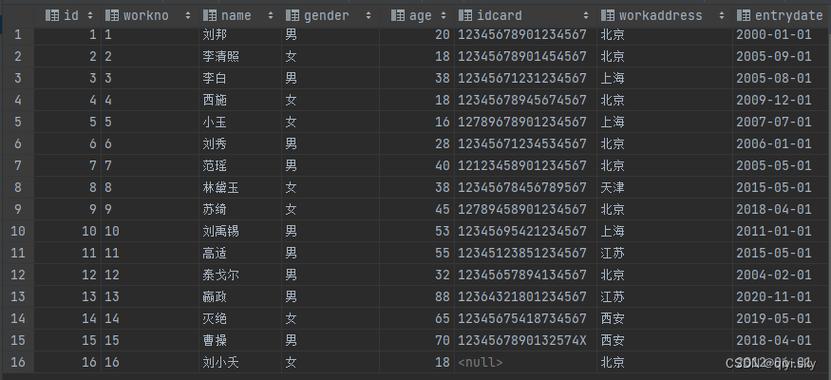Screen dimensions: 831x380
Task: Click name cell 刘邦
Action: coord(215,34)
